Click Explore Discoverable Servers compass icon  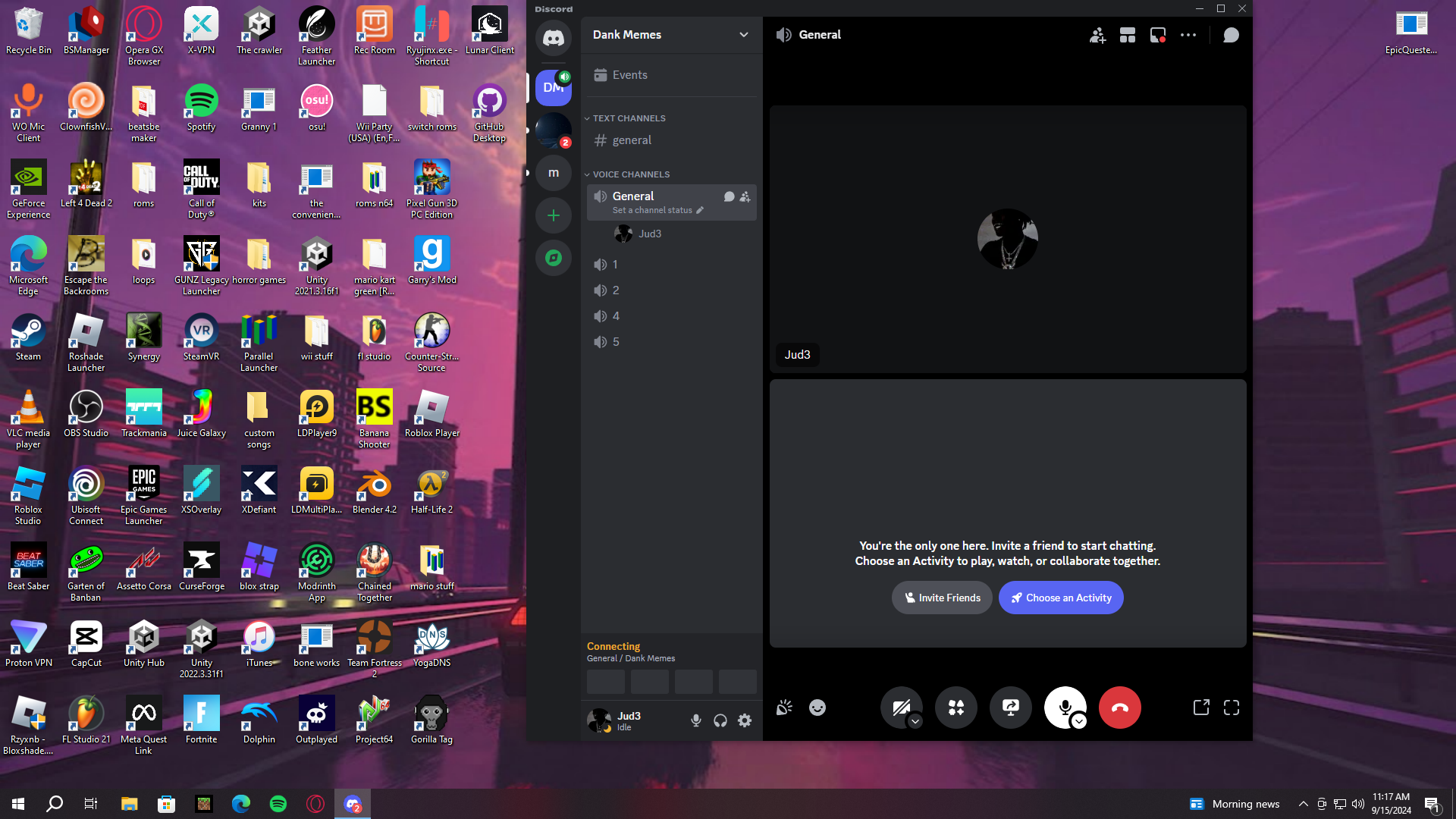[554, 258]
